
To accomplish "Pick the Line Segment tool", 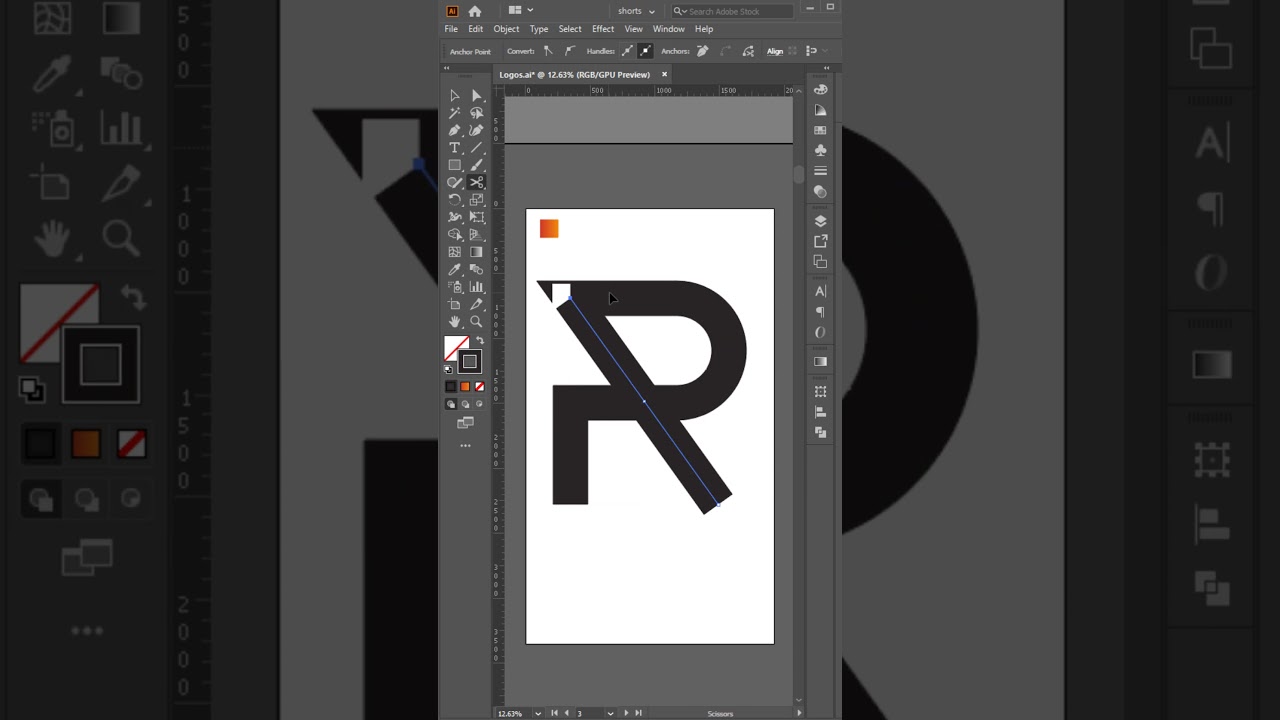I will (x=476, y=147).
